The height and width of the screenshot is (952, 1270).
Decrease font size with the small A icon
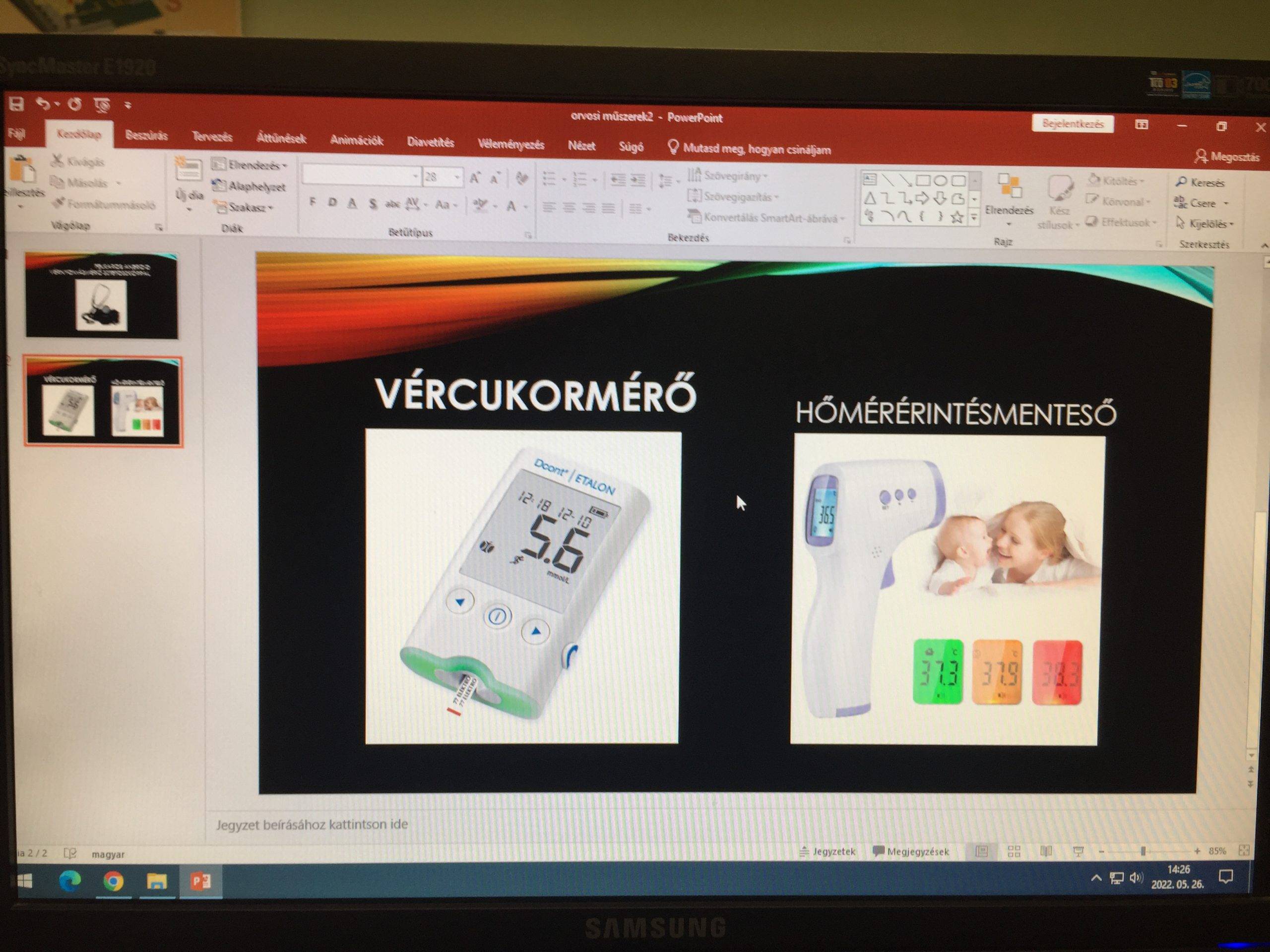coord(496,178)
